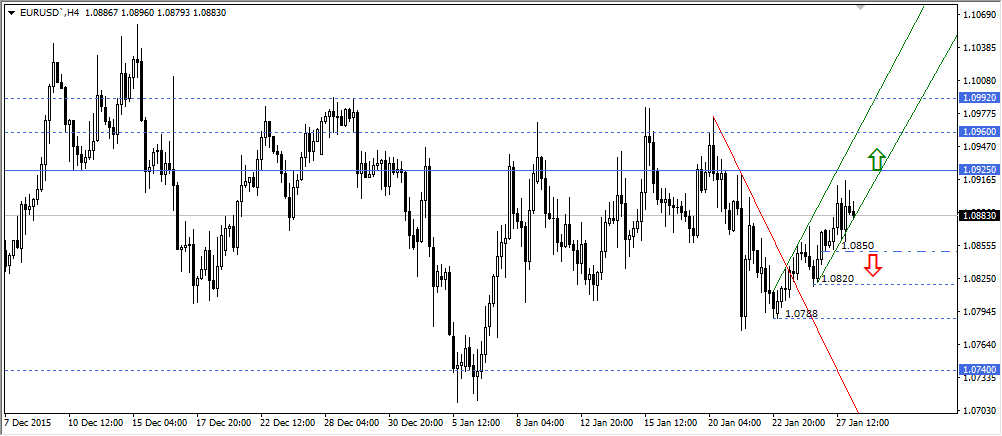The image size is (1002, 436).
Task: Open the chart menu triangle beside EURUSD
Action: [12, 13]
